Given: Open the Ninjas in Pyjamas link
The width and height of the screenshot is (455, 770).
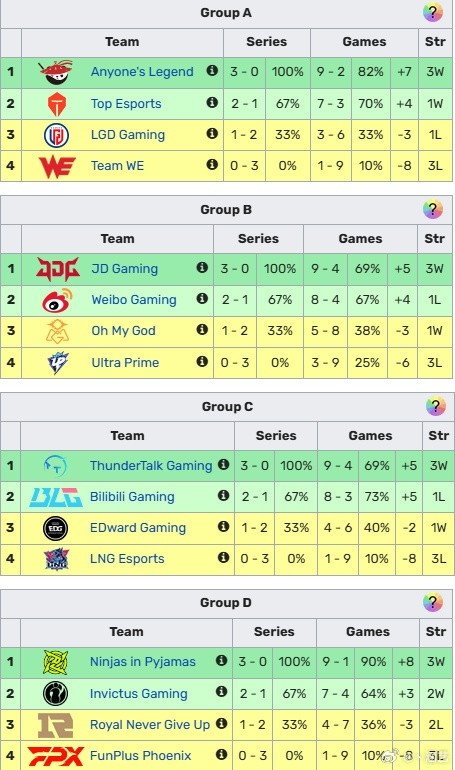Looking at the screenshot, I should coord(143,662).
